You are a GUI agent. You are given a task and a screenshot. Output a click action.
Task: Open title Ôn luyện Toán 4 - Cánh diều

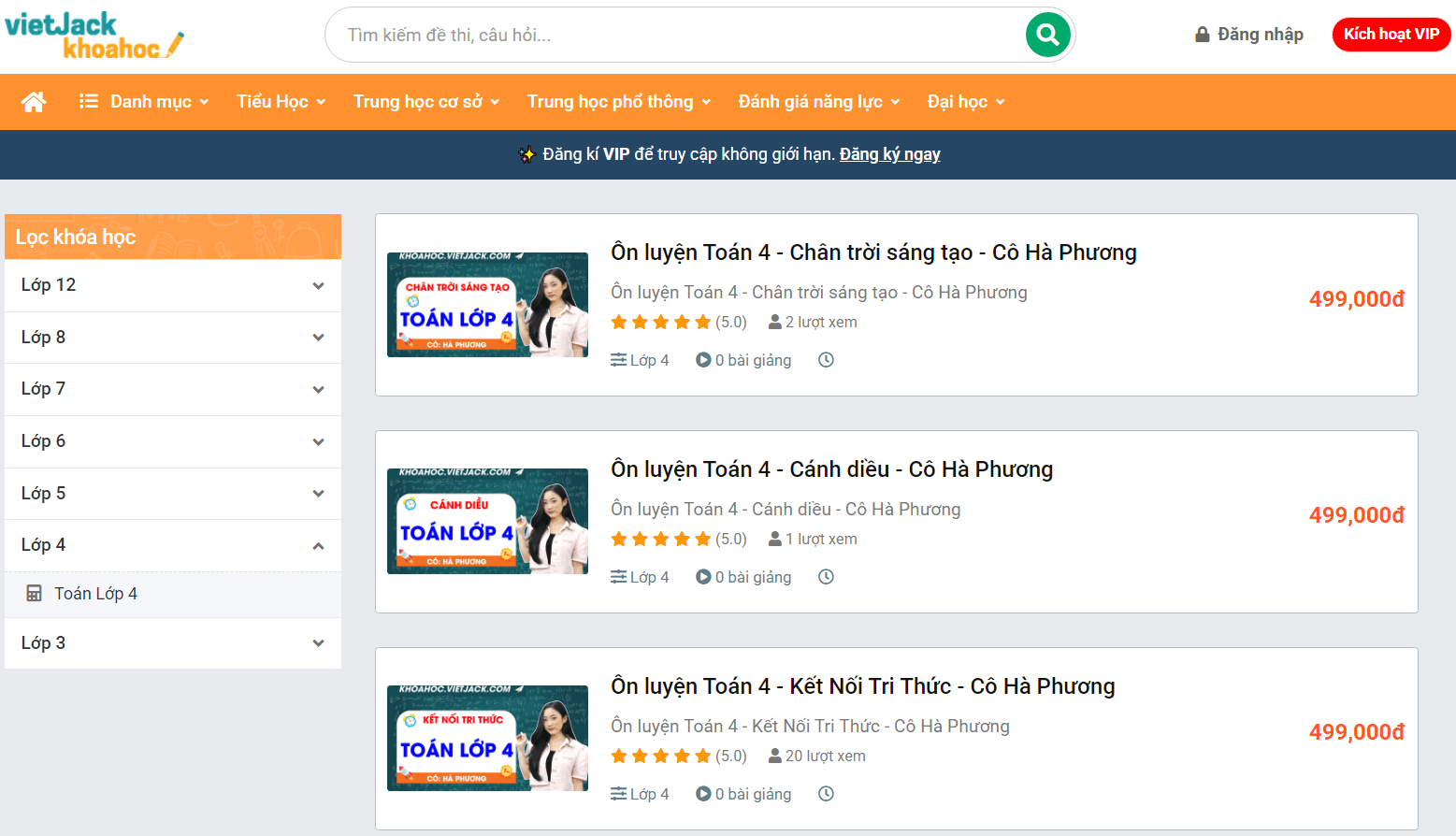(831, 469)
